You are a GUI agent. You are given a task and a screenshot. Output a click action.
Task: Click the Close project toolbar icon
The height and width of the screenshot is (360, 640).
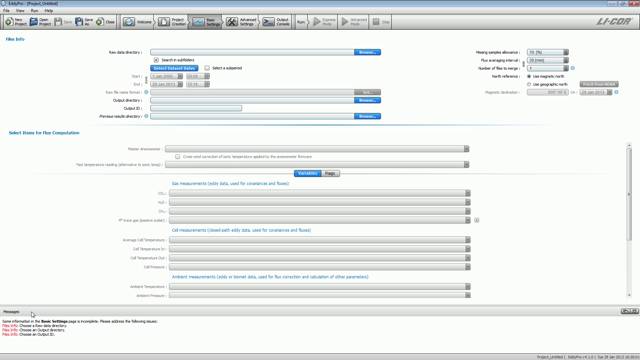tap(100, 22)
